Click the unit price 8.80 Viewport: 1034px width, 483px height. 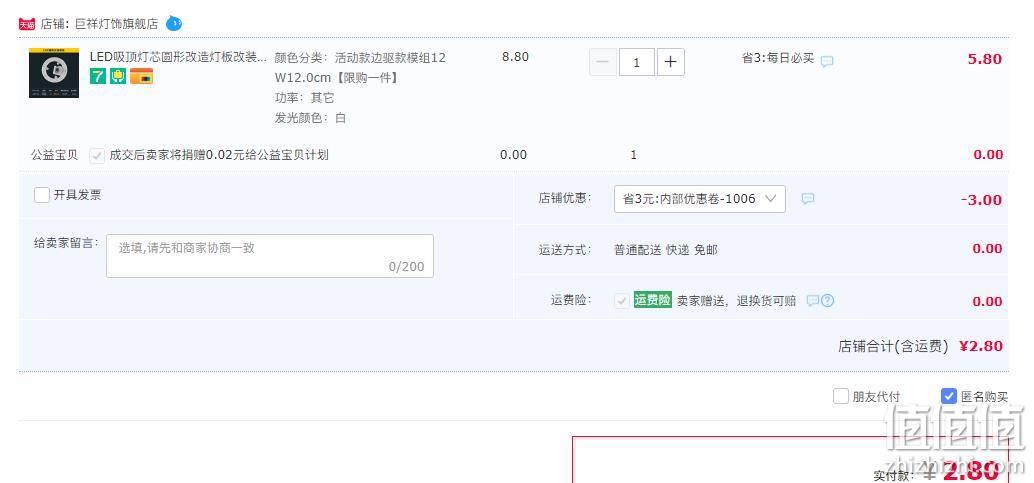pyautogui.click(x=516, y=57)
